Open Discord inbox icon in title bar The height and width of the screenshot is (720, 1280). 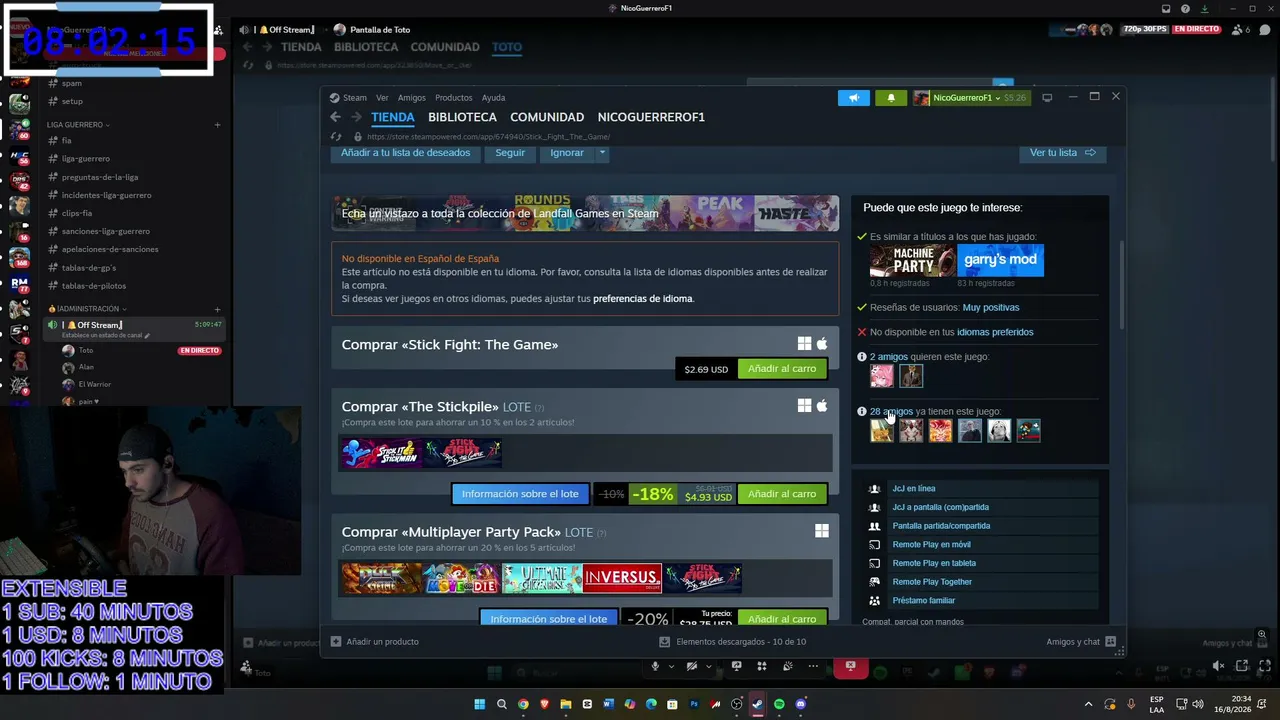coord(1164,9)
